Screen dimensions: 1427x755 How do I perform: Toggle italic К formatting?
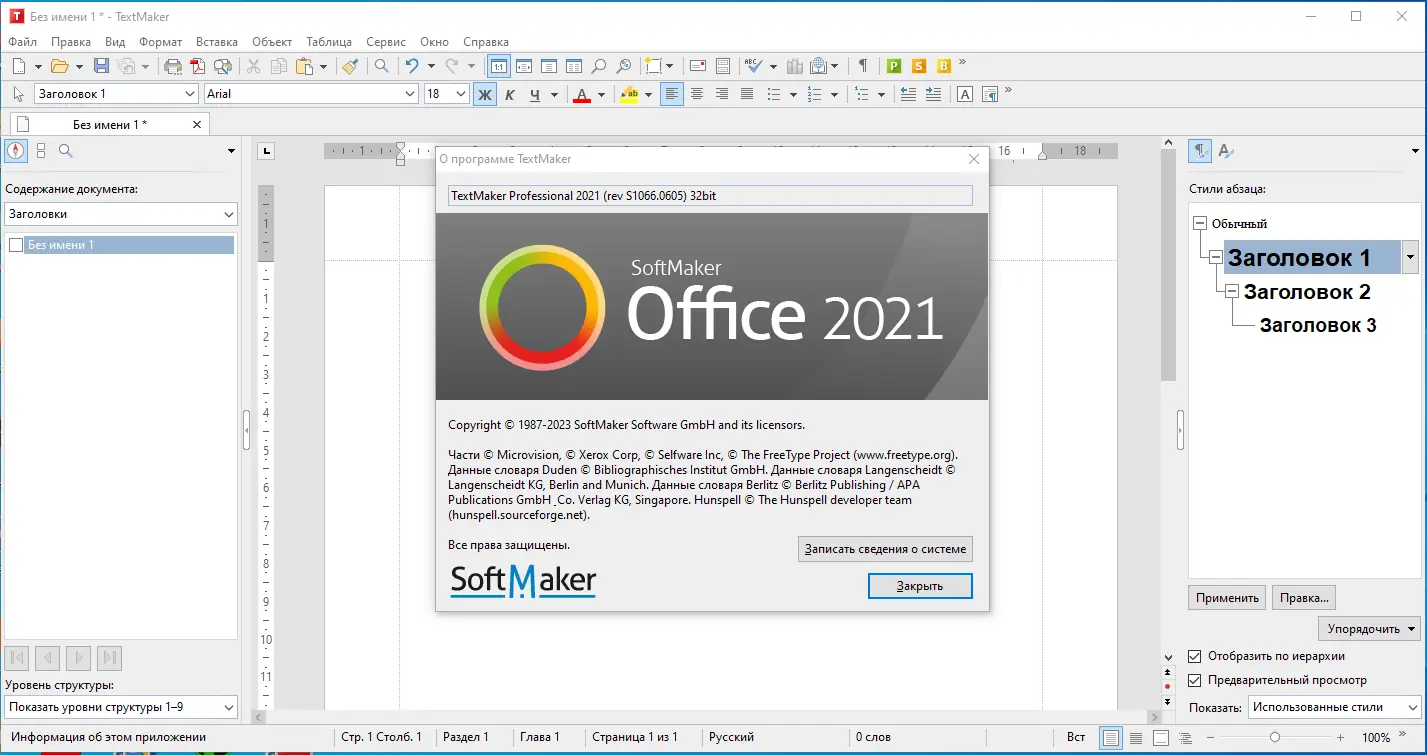(x=509, y=94)
